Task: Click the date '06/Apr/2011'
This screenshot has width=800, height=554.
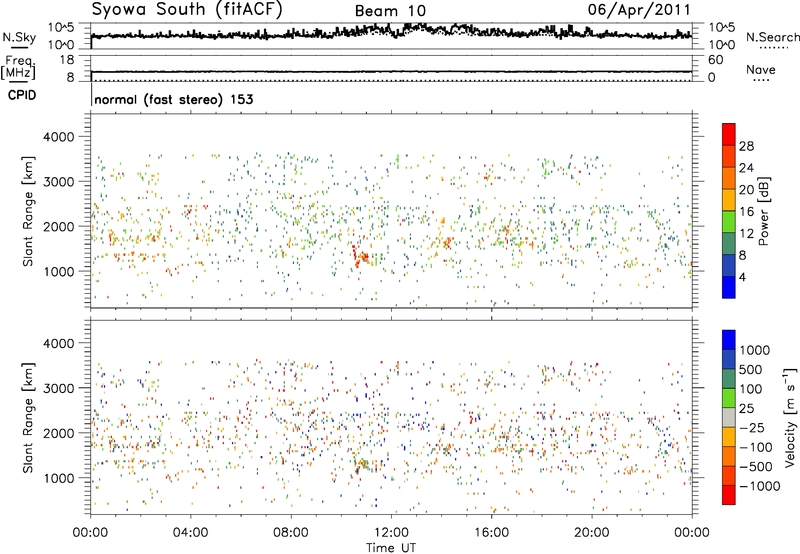Action: 639,10
